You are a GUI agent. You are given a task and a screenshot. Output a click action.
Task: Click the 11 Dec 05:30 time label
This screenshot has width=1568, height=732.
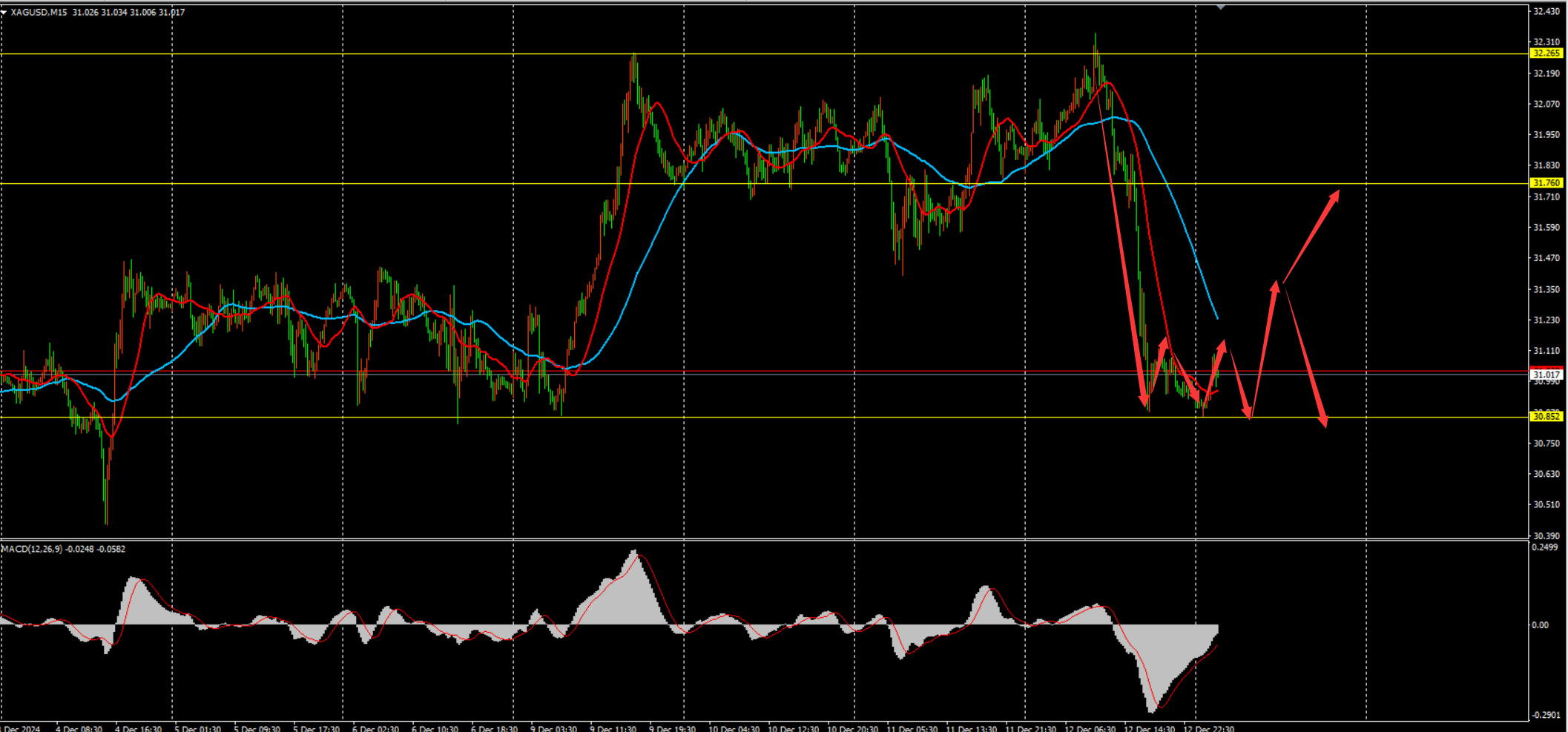click(x=912, y=728)
